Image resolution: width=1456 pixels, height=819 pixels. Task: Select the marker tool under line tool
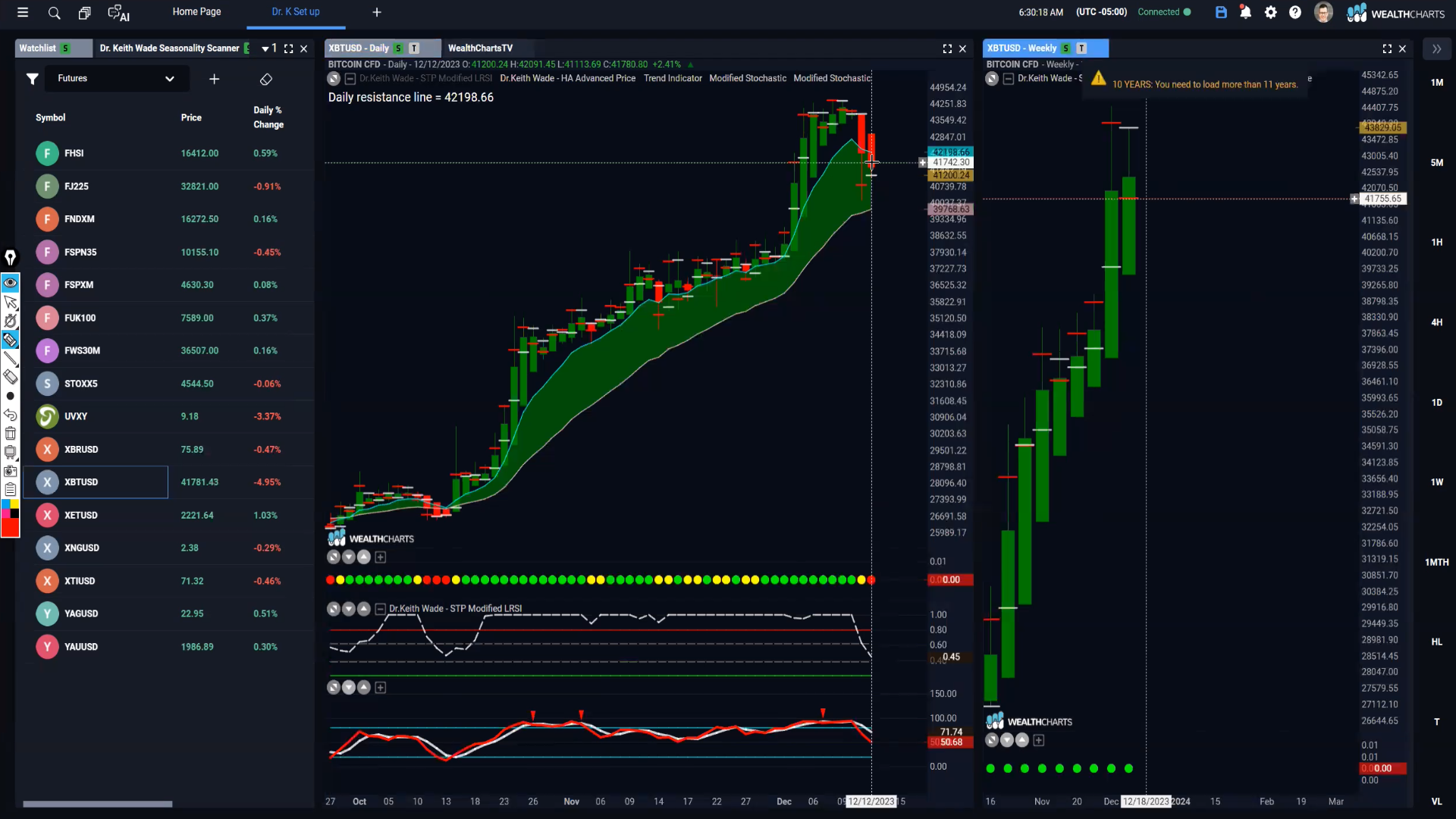point(10,377)
